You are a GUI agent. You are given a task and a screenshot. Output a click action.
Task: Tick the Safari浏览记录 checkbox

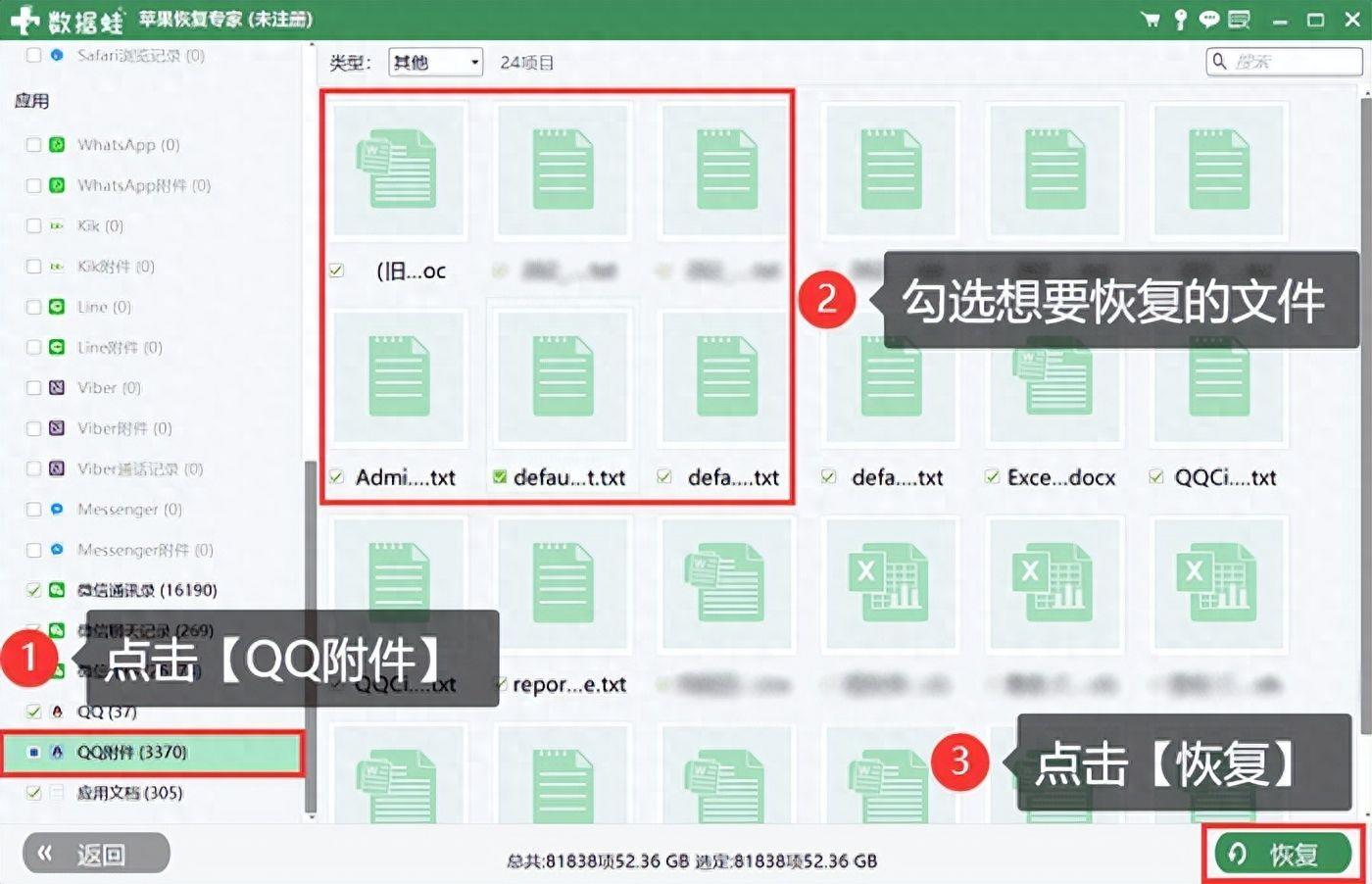33,55
